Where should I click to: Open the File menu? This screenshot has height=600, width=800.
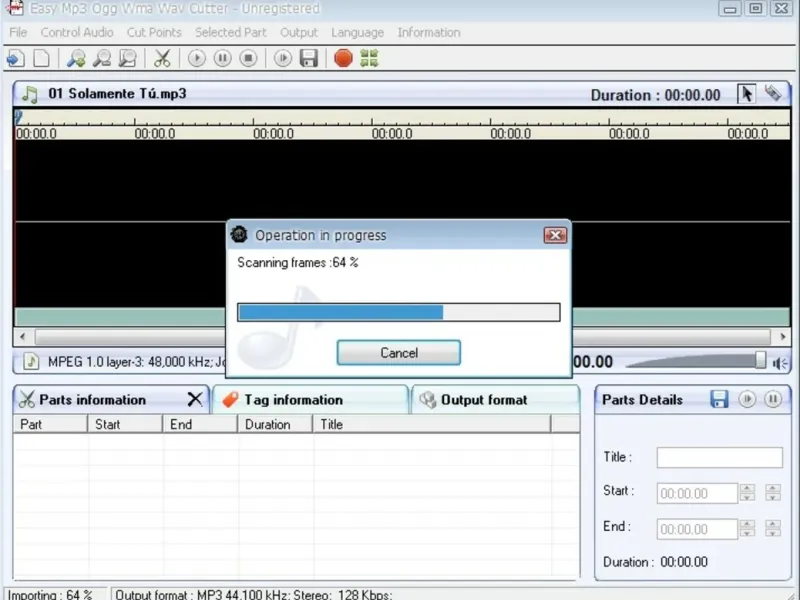(18, 32)
